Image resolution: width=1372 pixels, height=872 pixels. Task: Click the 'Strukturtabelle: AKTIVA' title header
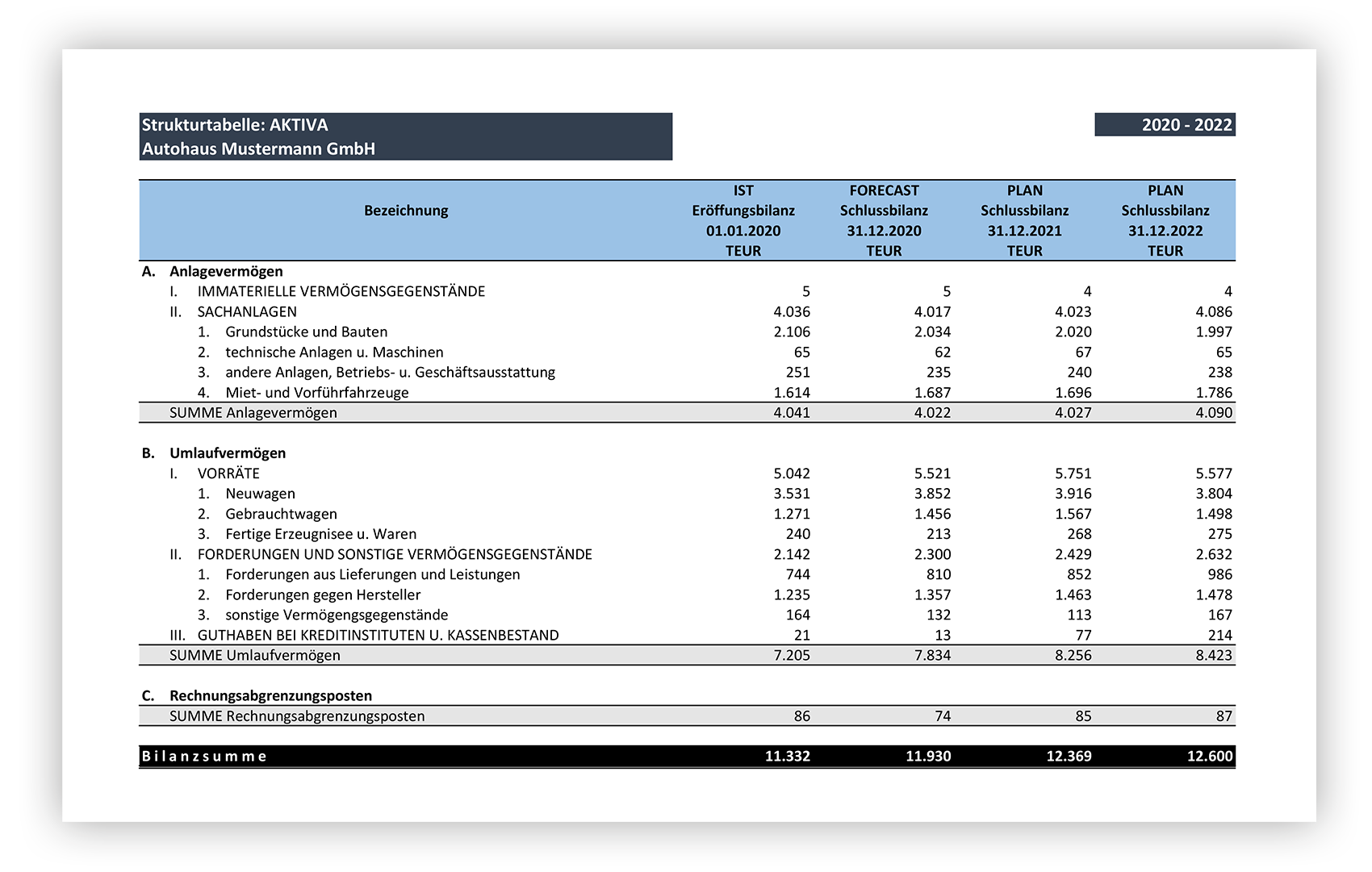[x=235, y=125]
